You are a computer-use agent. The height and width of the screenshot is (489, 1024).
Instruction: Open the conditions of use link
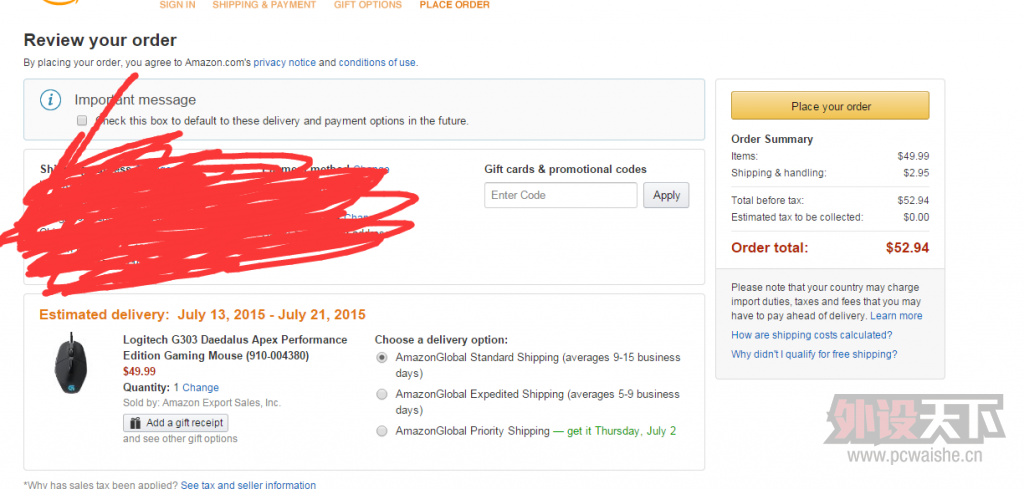pyautogui.click(x=377, y=62)
